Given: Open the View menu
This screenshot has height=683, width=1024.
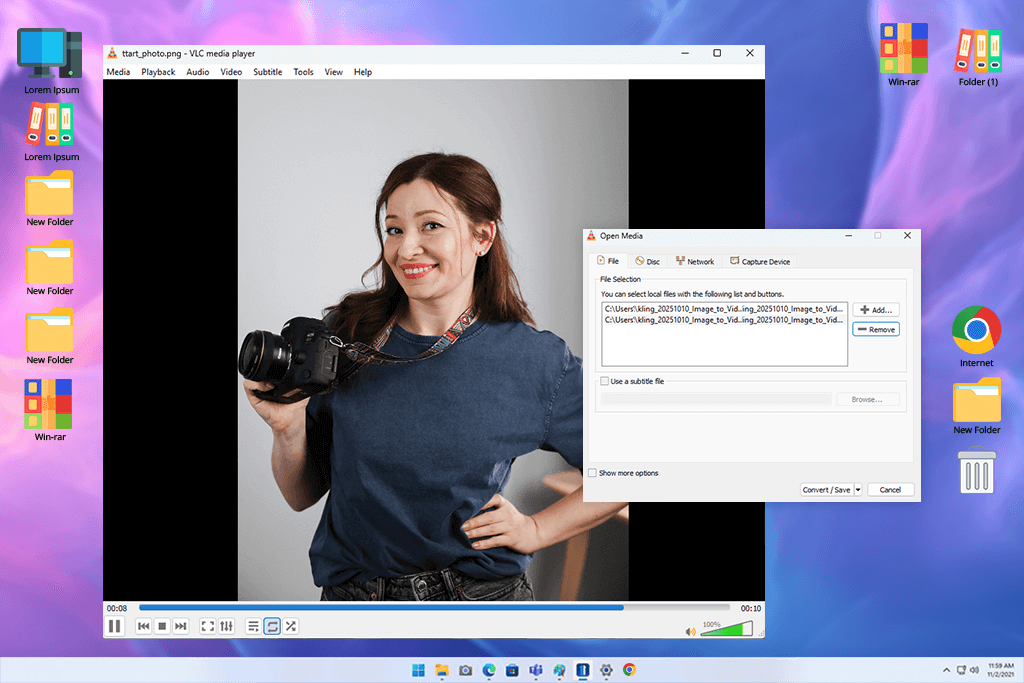Looking at the screenshot, I should [334, 72].
